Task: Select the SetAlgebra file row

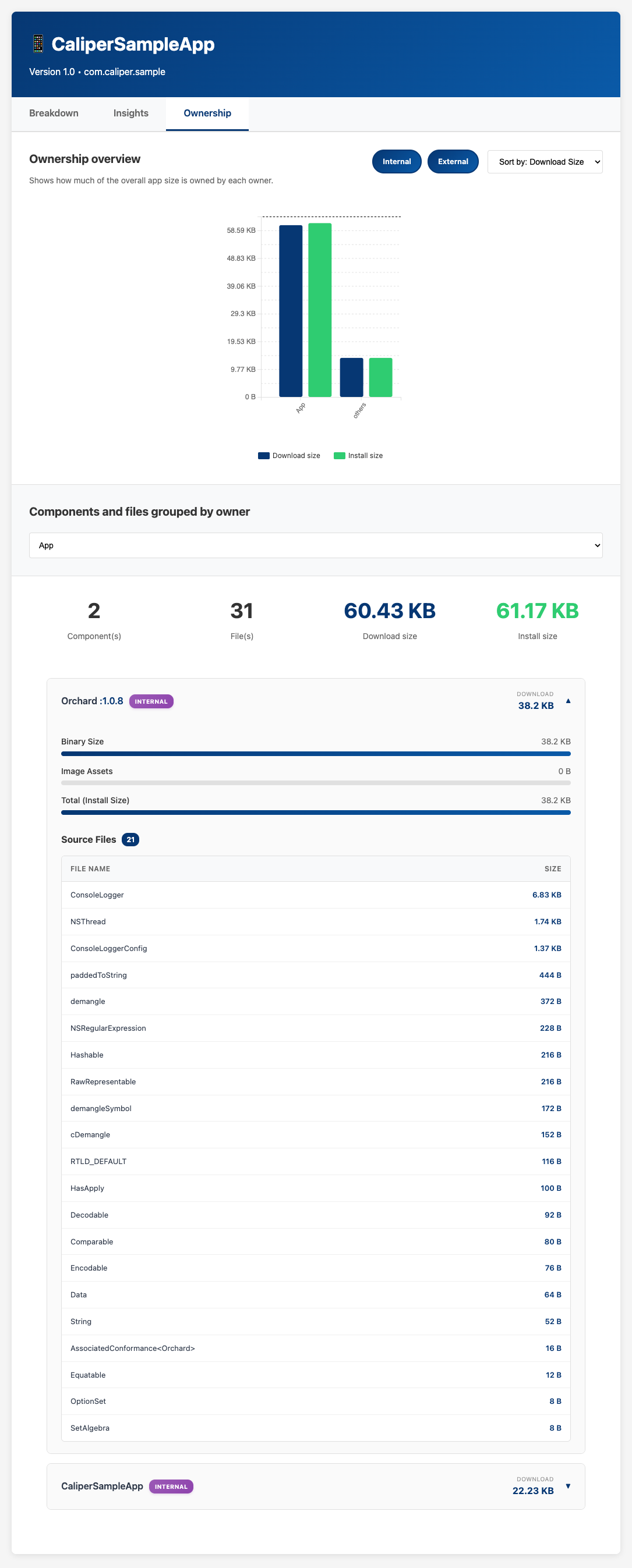Action: (x=316, y=1428)
